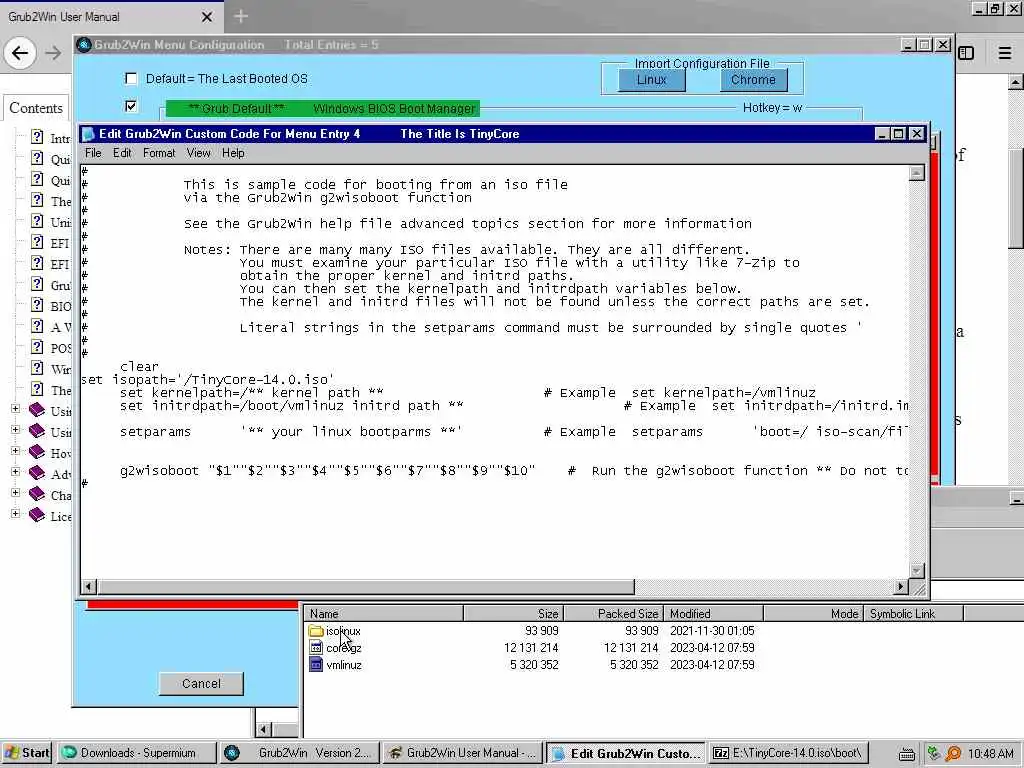Sort 7-Zip list by Name column
1024x768 pixels.
383,613
